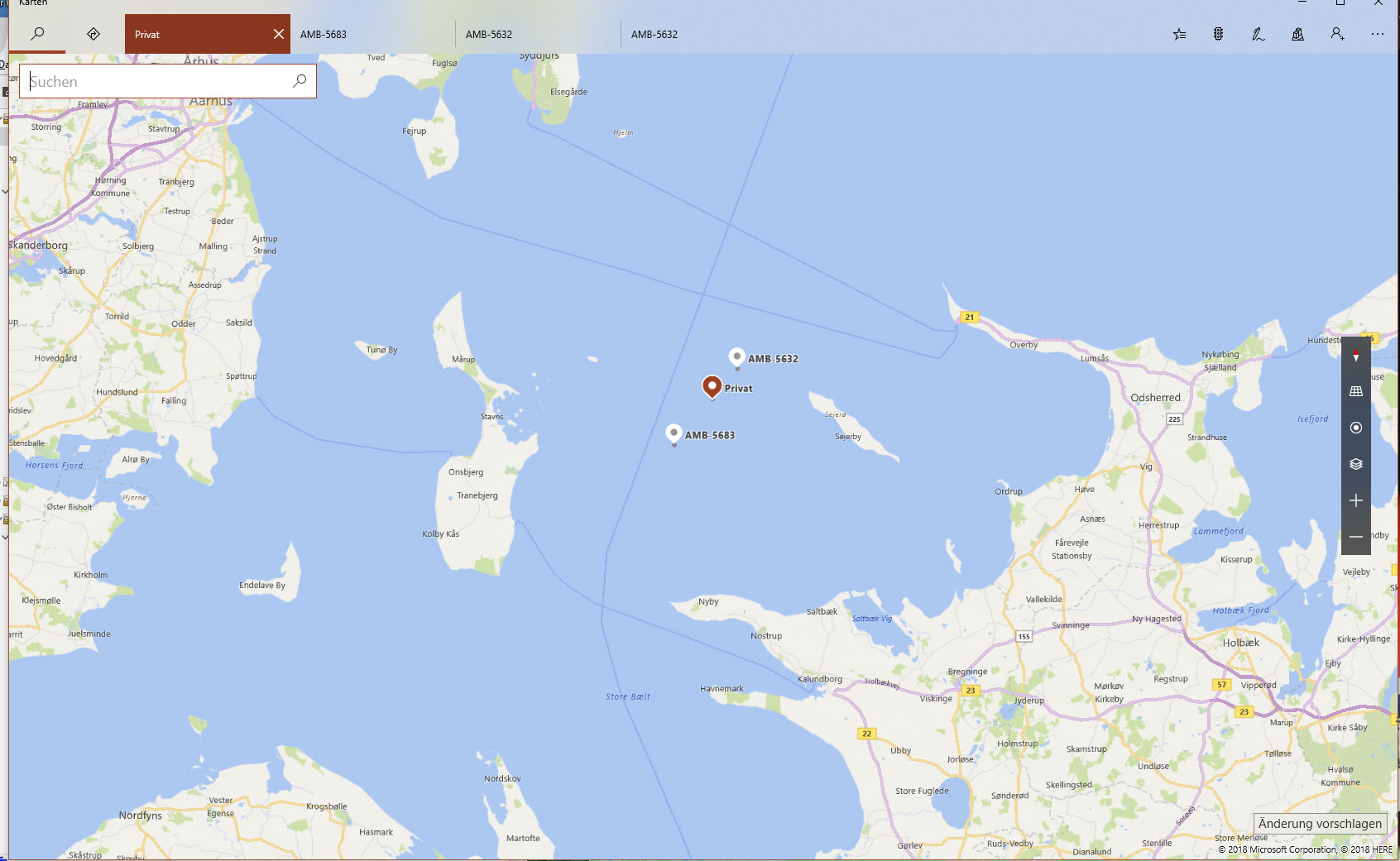This screenshot has width=1400, height=861.
Task: Zoom out with the minus button
Action: point(1355,537)
